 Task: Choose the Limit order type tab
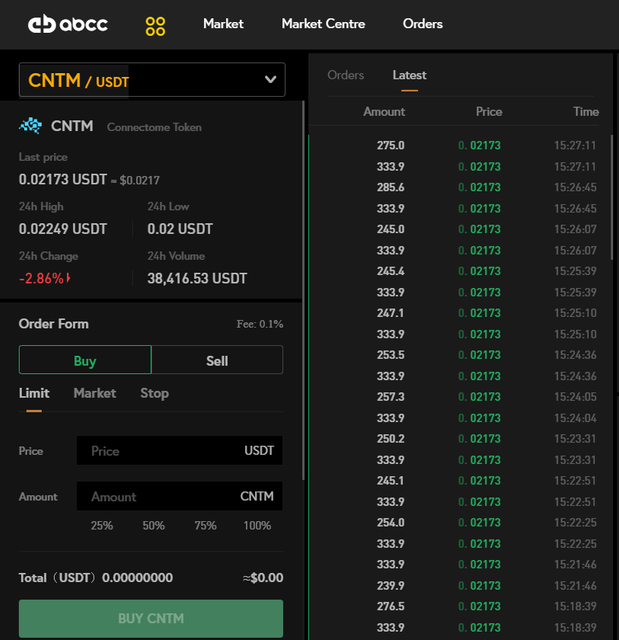(34, 393)
